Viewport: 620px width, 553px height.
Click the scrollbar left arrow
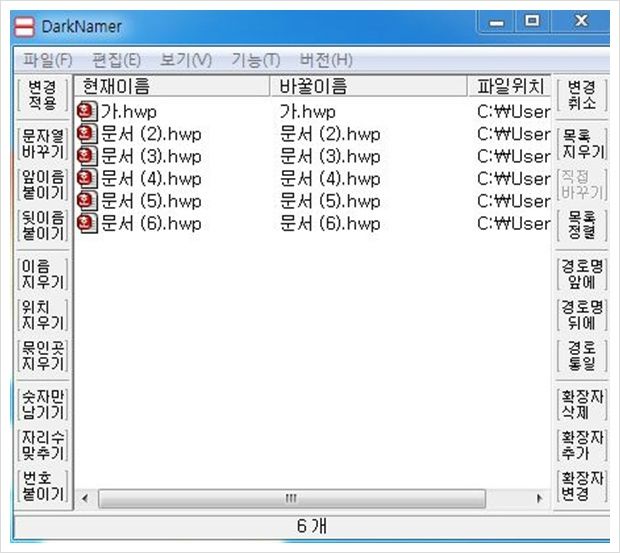point(85,498)
